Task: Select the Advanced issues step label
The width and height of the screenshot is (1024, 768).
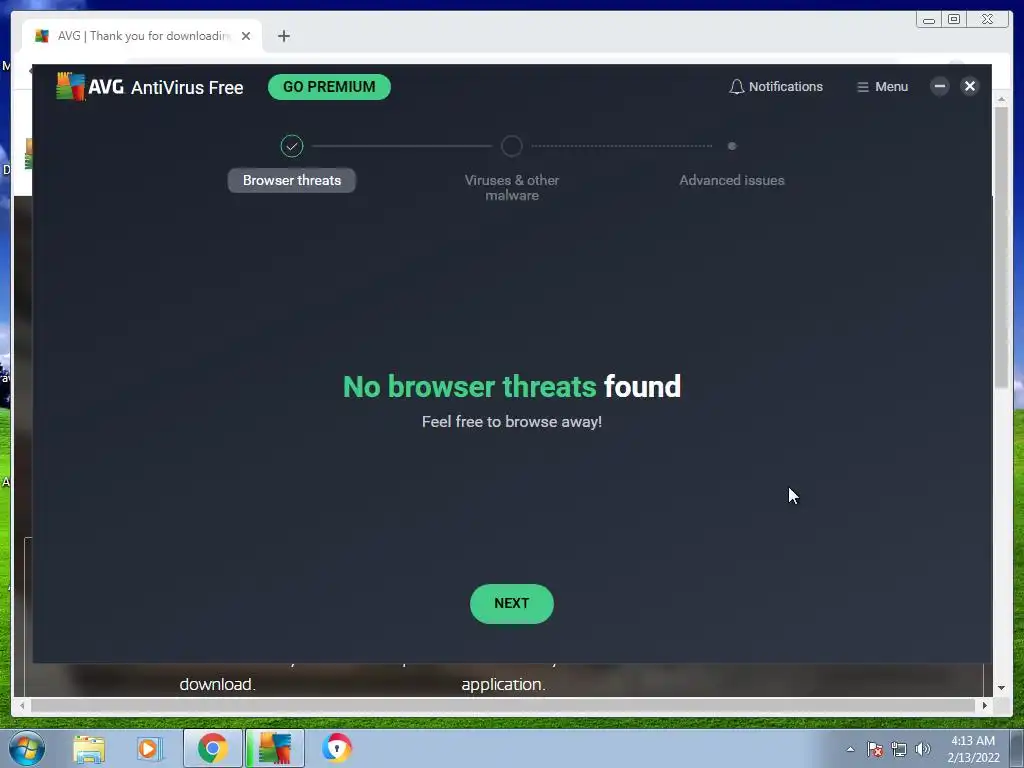Action: (731, 180)
